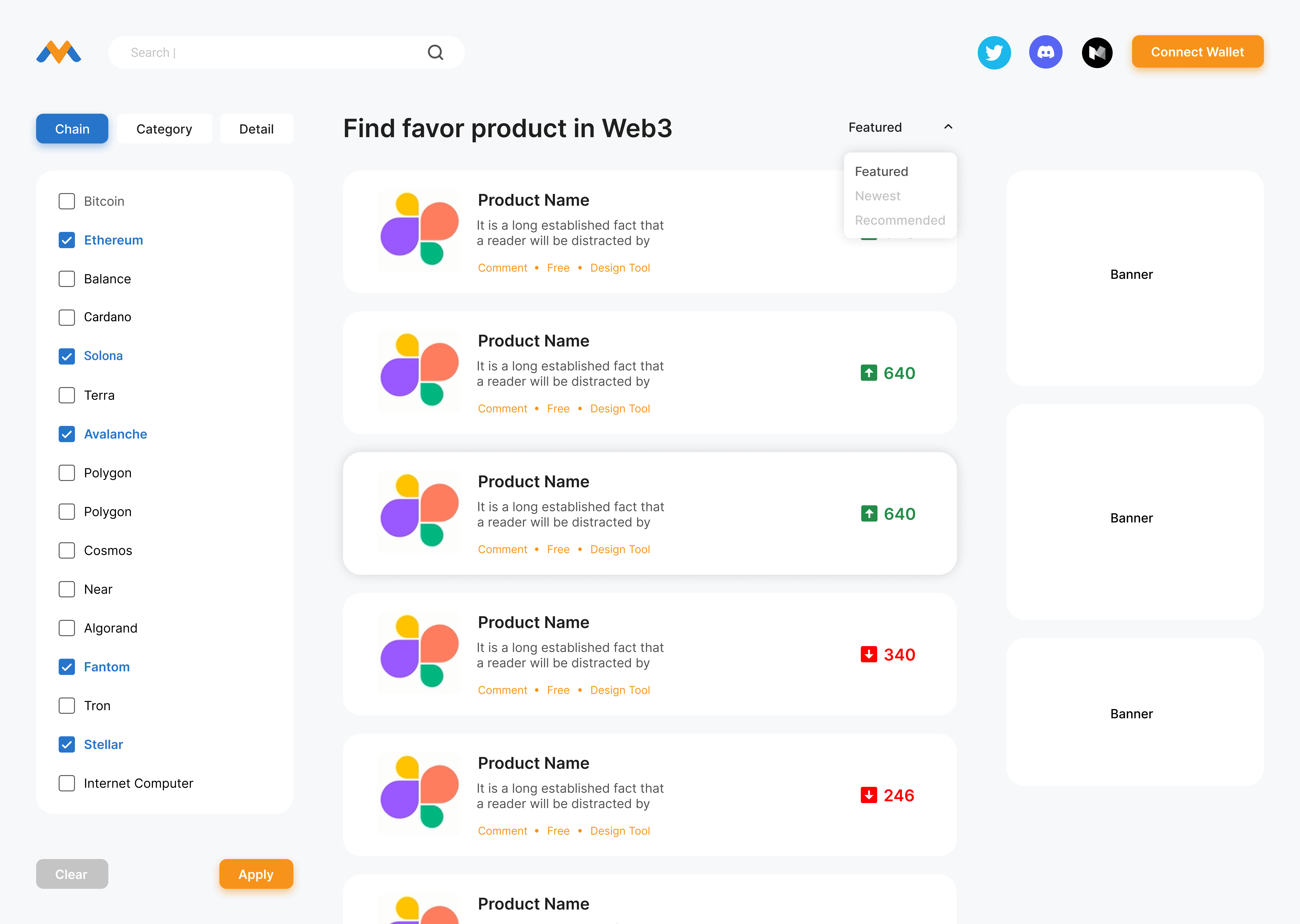Uncheck the Solona checkbox
The width and height of the screenshot is (1300, 924).
click(67, 356)
